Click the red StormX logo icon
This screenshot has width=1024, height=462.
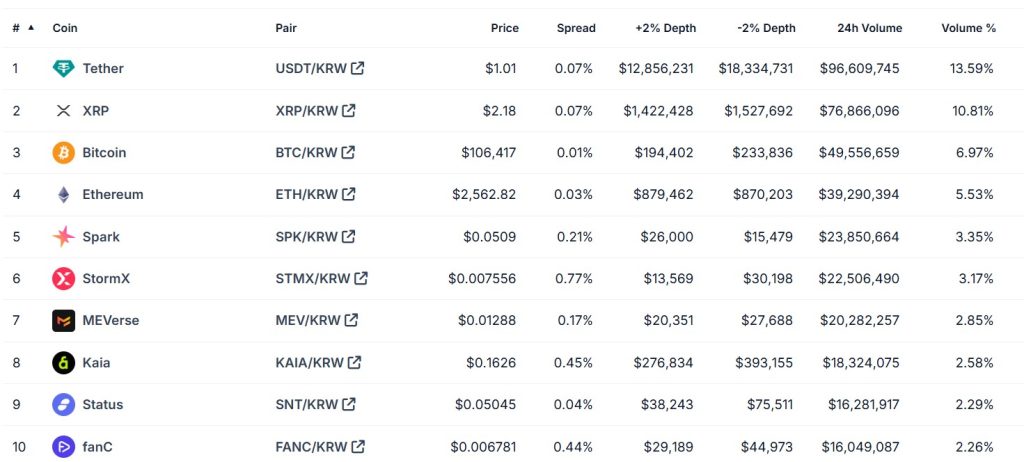tap(64, 279)
